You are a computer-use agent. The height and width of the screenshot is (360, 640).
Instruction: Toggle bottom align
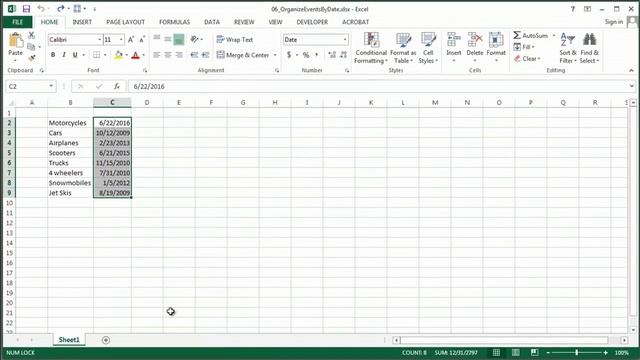coord(179,39)
